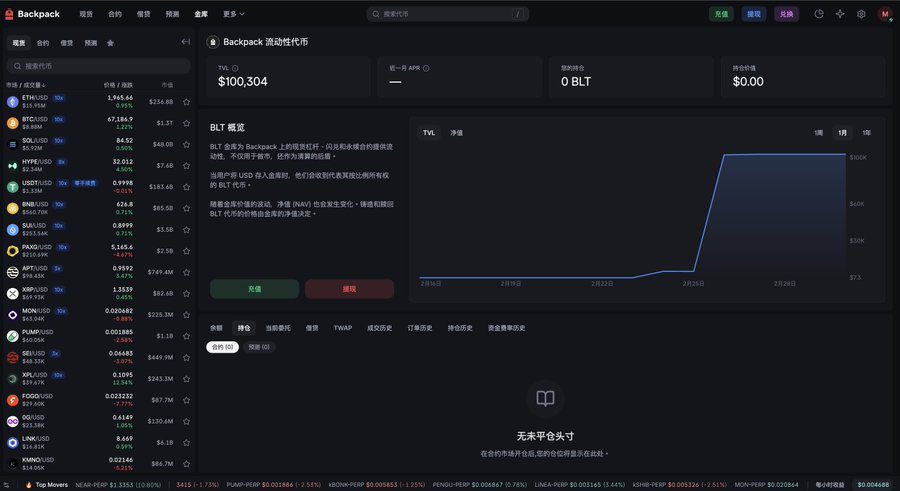This screenshot has width=900, height=491.
Task: Click the header 充值 button
Action: point(721,14)
